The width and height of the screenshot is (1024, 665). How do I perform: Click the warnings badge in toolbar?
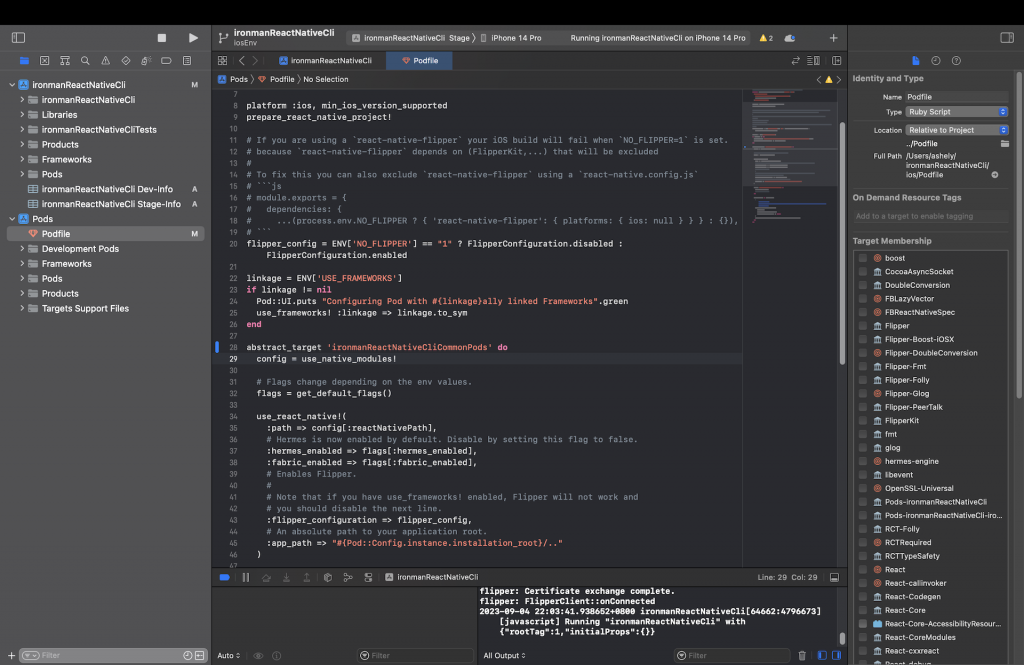point(766,38)
